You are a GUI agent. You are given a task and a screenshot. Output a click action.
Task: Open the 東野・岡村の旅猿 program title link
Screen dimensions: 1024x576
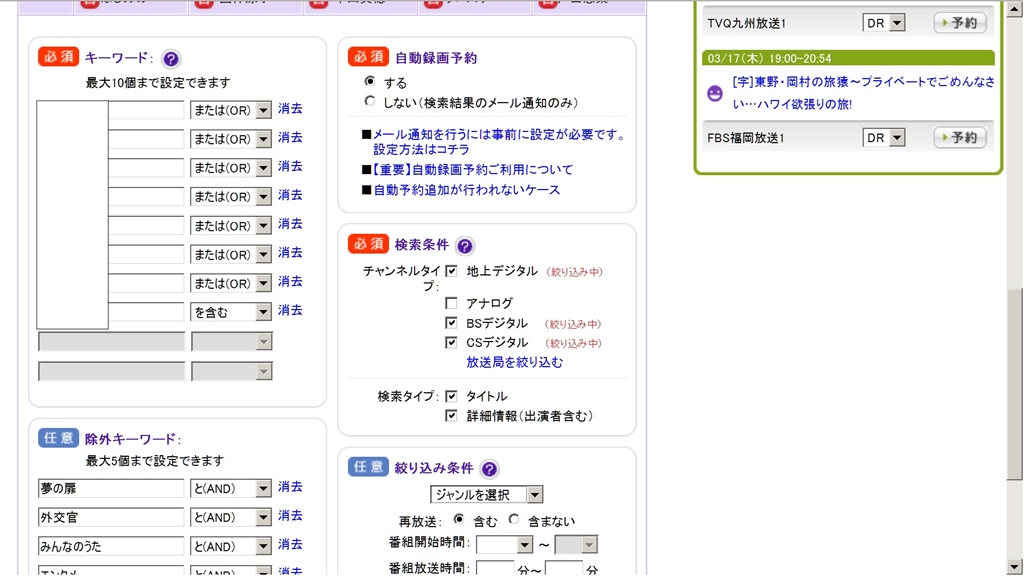[x=863, y=93]
